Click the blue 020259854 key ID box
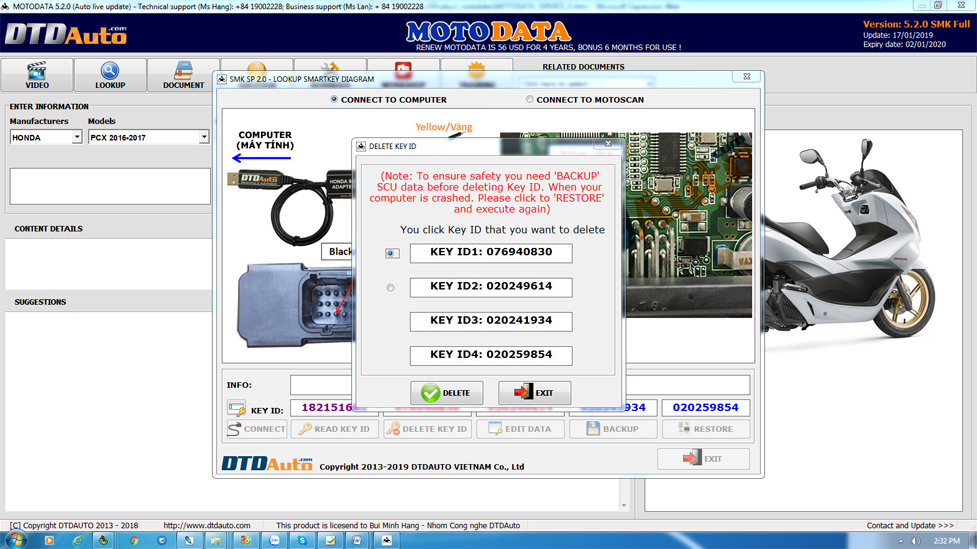Viewport: 977px width, 549px height. pyautogui.click(x=705, y=408)
